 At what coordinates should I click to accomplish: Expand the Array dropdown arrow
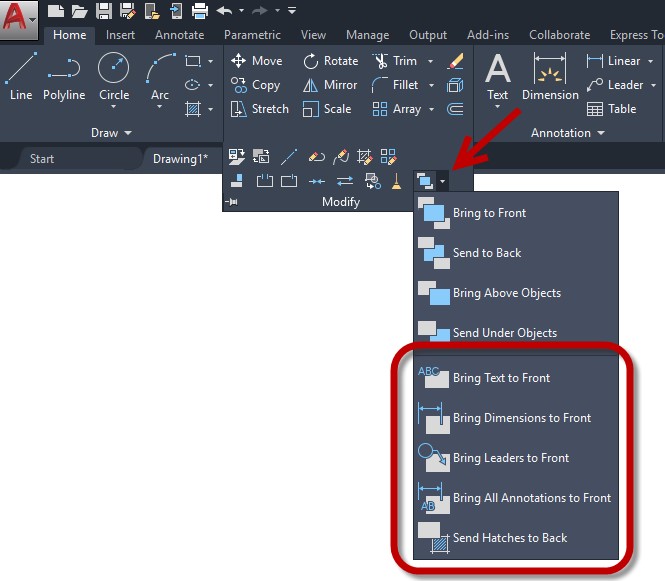(431, 109)
